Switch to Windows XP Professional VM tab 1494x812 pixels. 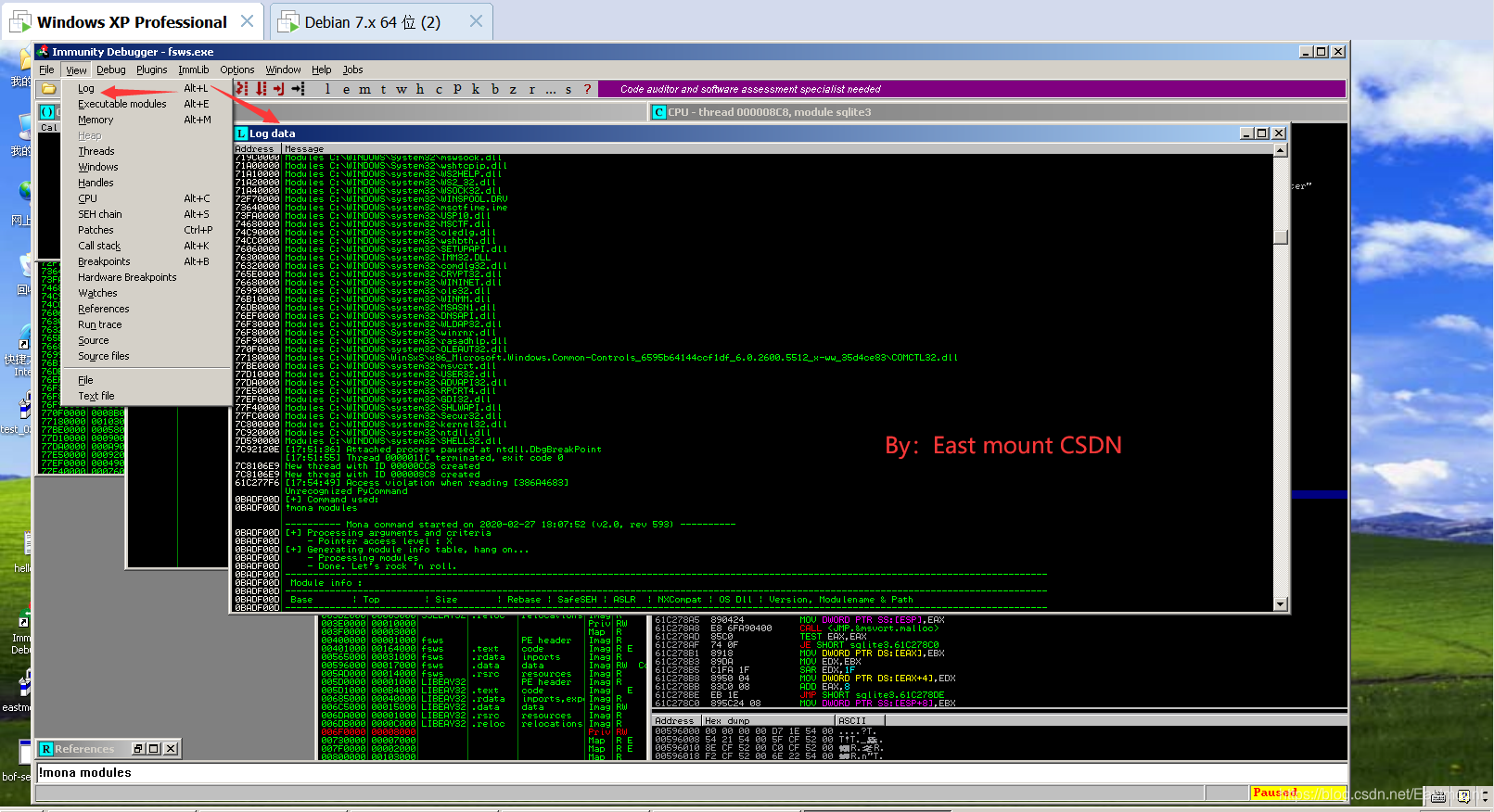131,22
